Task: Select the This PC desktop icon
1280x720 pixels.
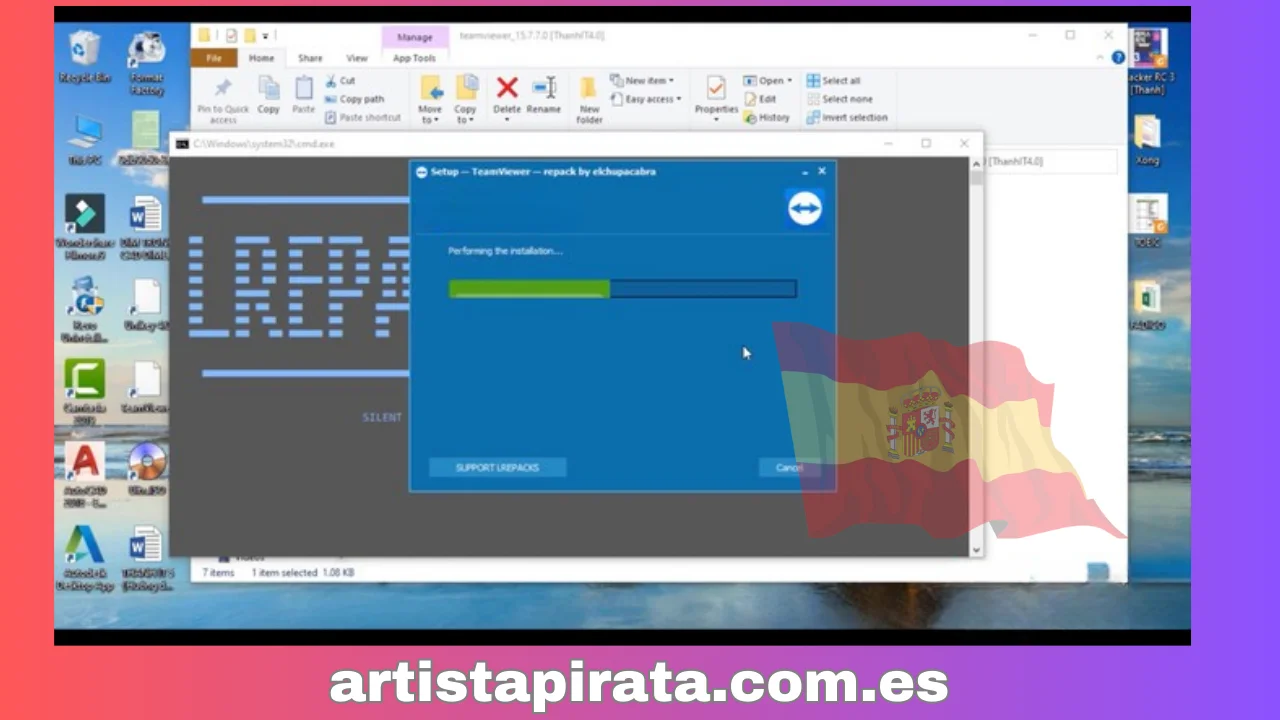Action: 84,139
